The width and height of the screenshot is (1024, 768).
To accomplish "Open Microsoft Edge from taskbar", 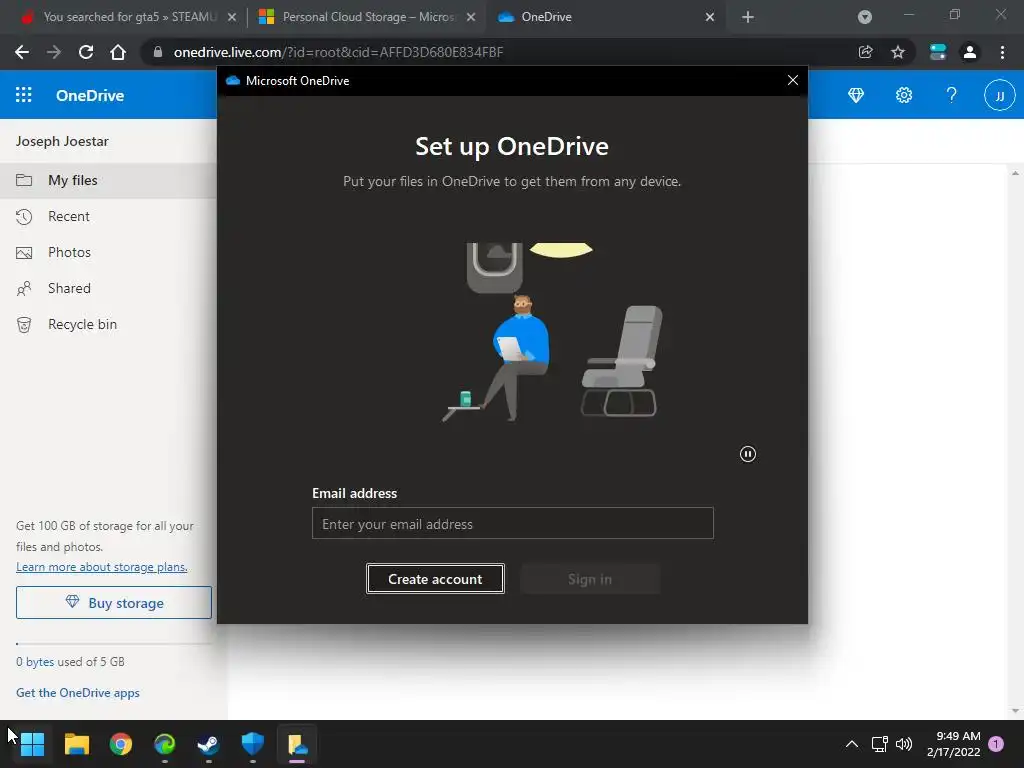I will pos(165,744).
